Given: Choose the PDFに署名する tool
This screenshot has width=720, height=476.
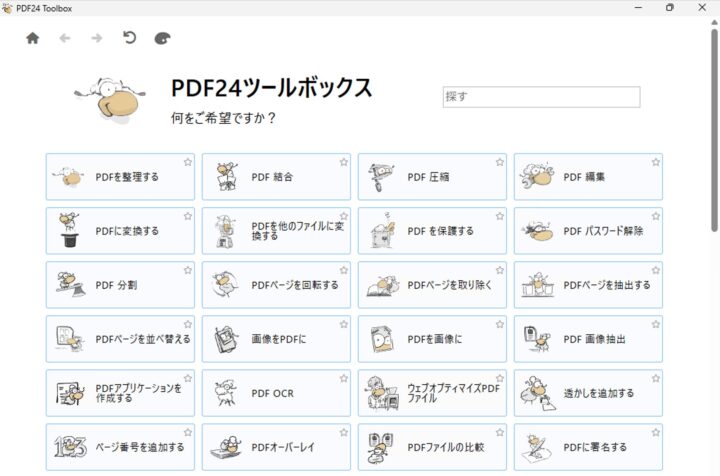Looking at the screenshot, I should 588,447.
